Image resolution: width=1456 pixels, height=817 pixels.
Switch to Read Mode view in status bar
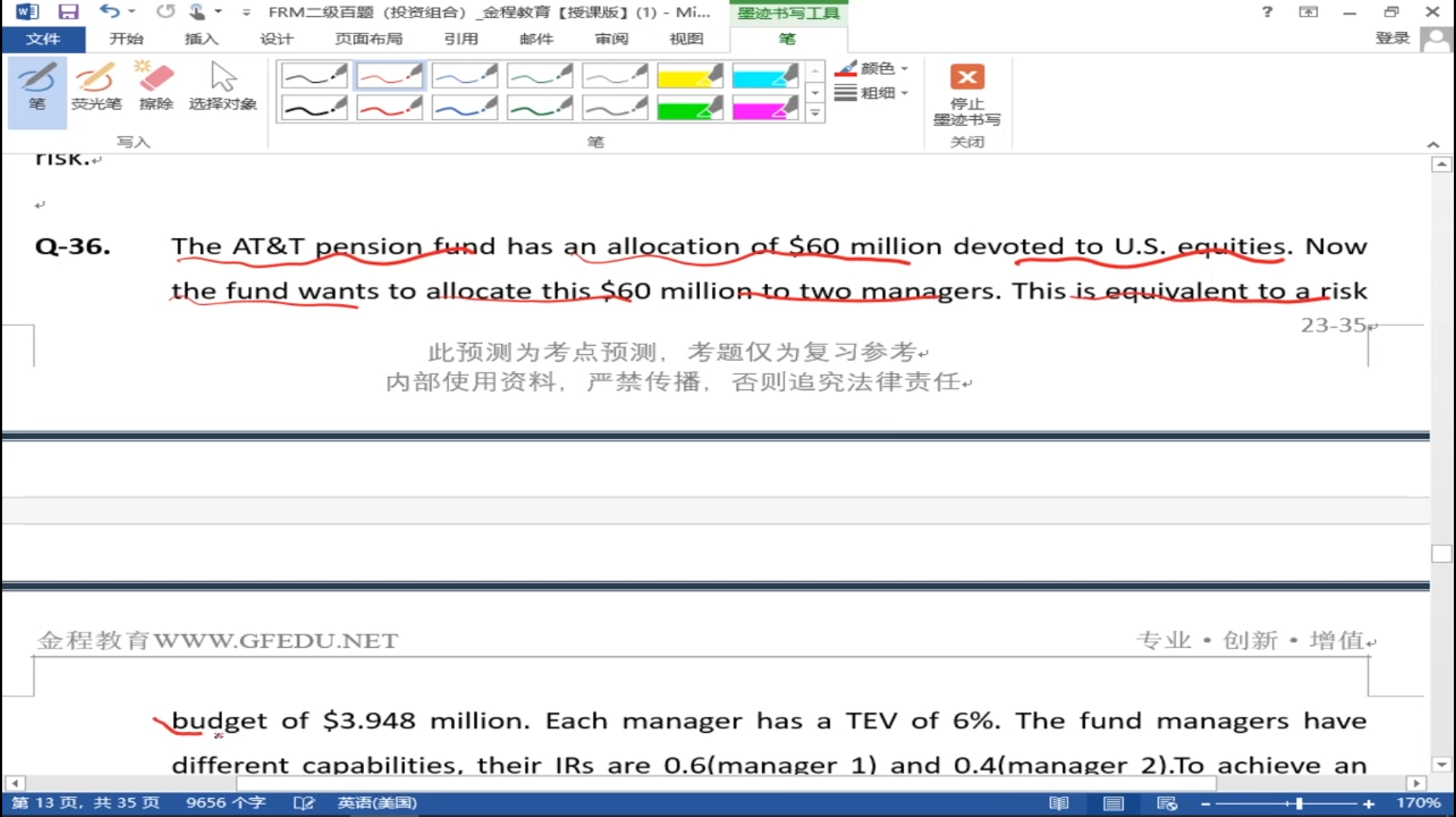[x=1059, y=803]
